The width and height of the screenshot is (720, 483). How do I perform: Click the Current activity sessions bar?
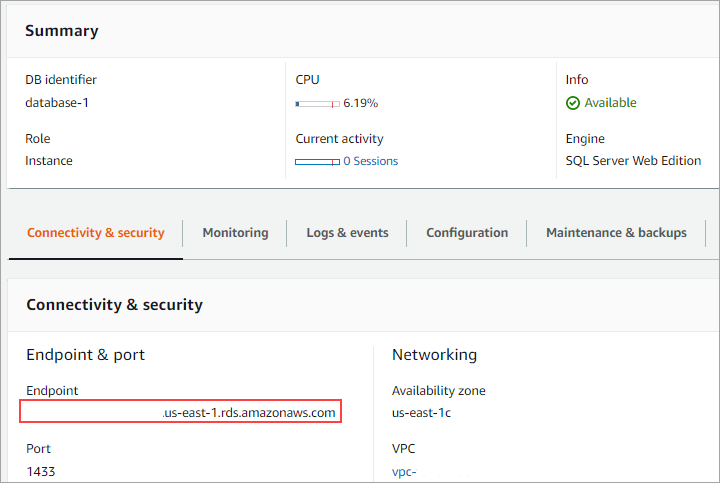(317, 162)
